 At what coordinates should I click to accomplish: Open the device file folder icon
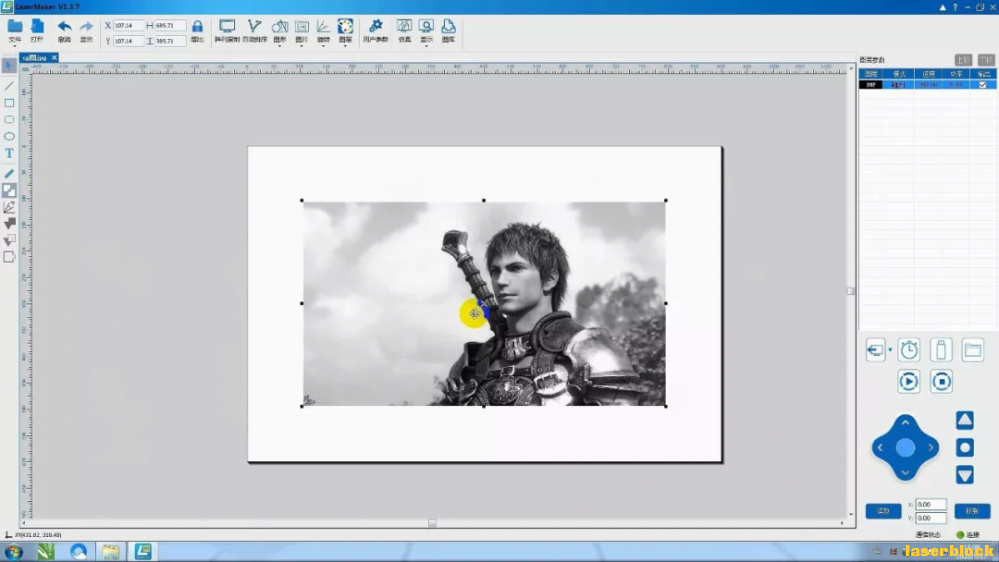coord(973,350)
